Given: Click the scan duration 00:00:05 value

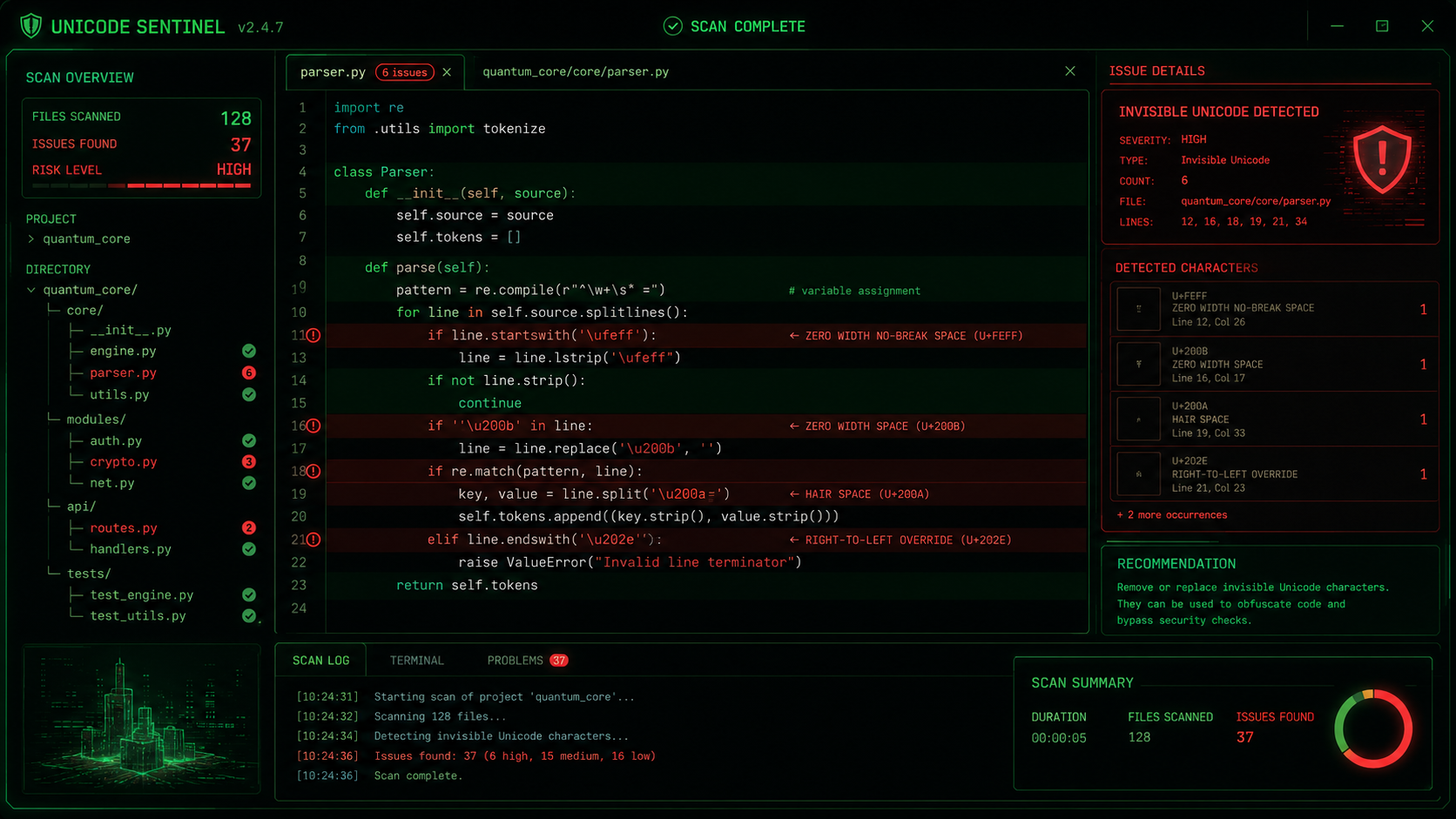Looking at the screenshot, I should (1059, 738).
